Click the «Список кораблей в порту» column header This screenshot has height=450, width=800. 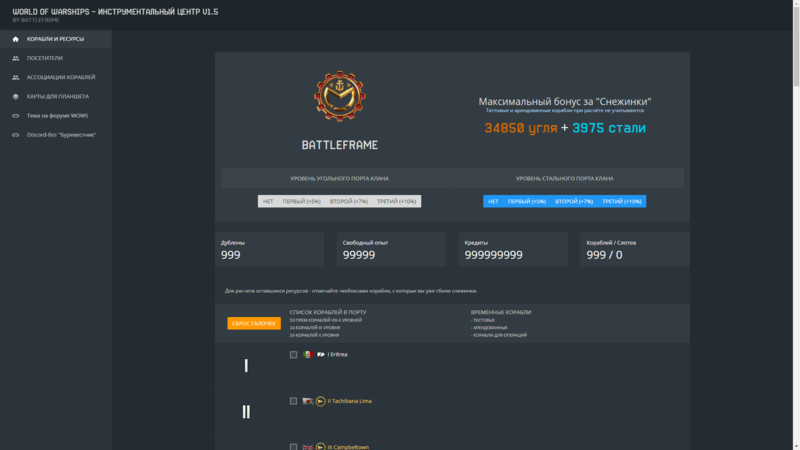click(328, 312)
